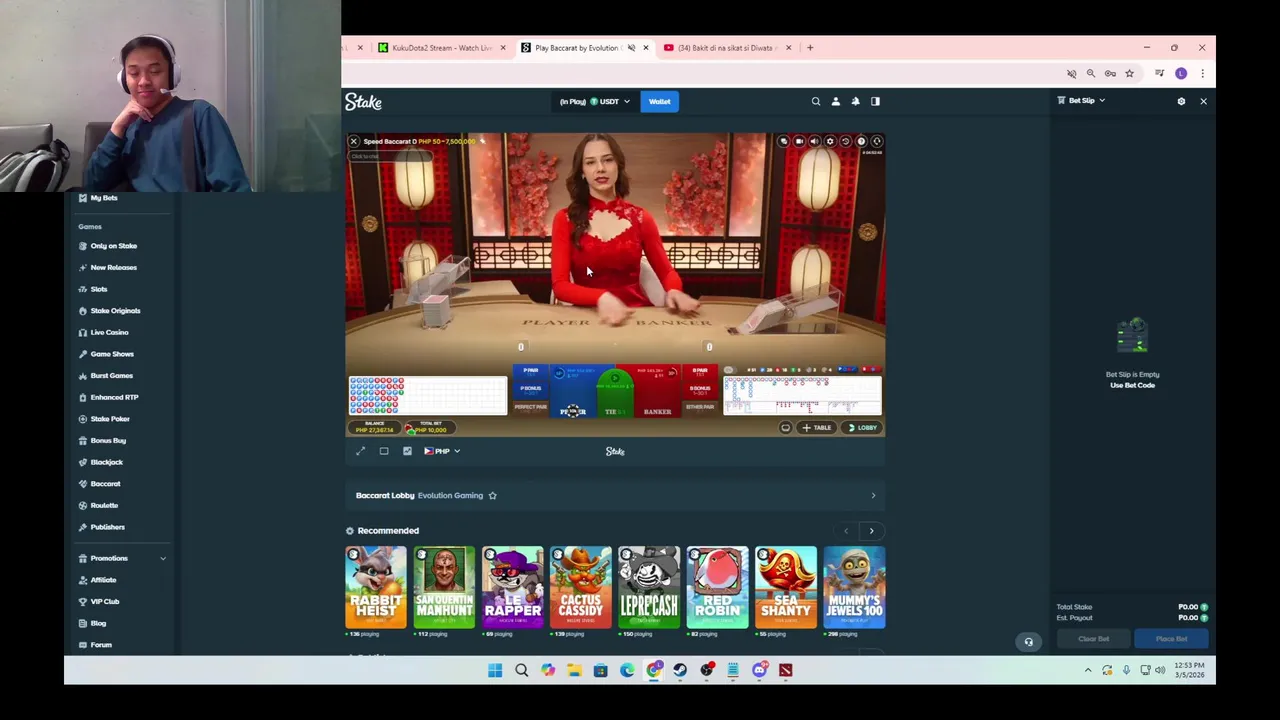Viewport: 1280px width, 720px height.
Task: Bet on Tie area
Action: click(615, 392)
